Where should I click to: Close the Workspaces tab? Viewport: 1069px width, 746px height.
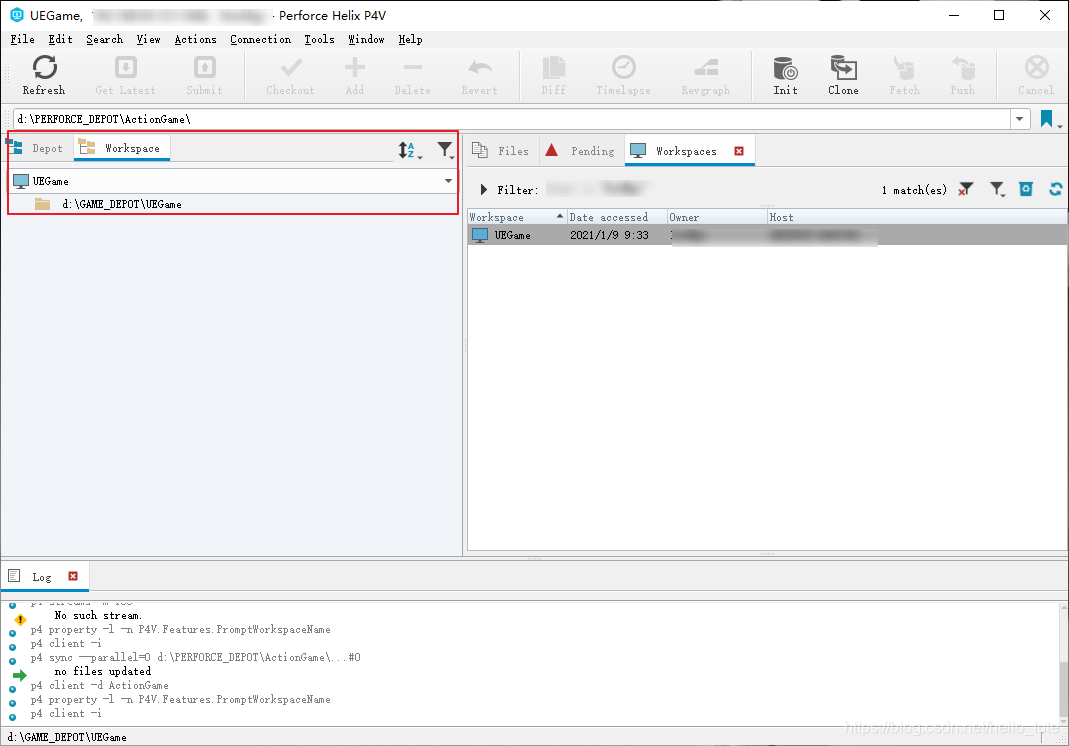pos(739,151)
